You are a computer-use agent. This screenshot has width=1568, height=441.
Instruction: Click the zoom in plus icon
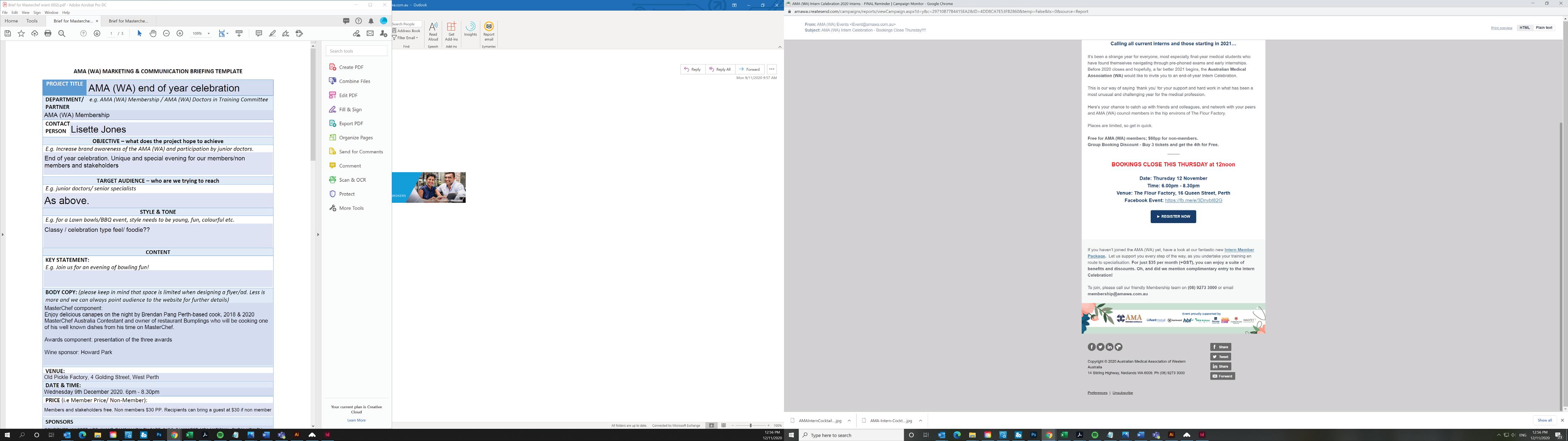click(x=180, y=33)
